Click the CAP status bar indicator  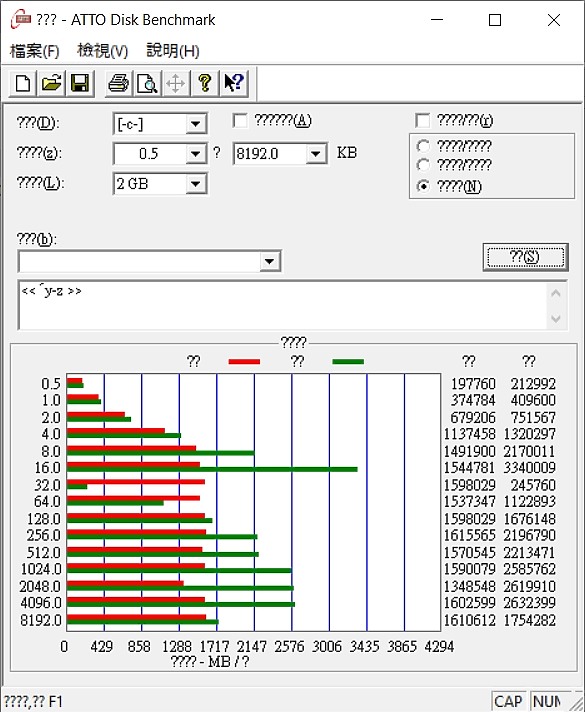(508, 702)
